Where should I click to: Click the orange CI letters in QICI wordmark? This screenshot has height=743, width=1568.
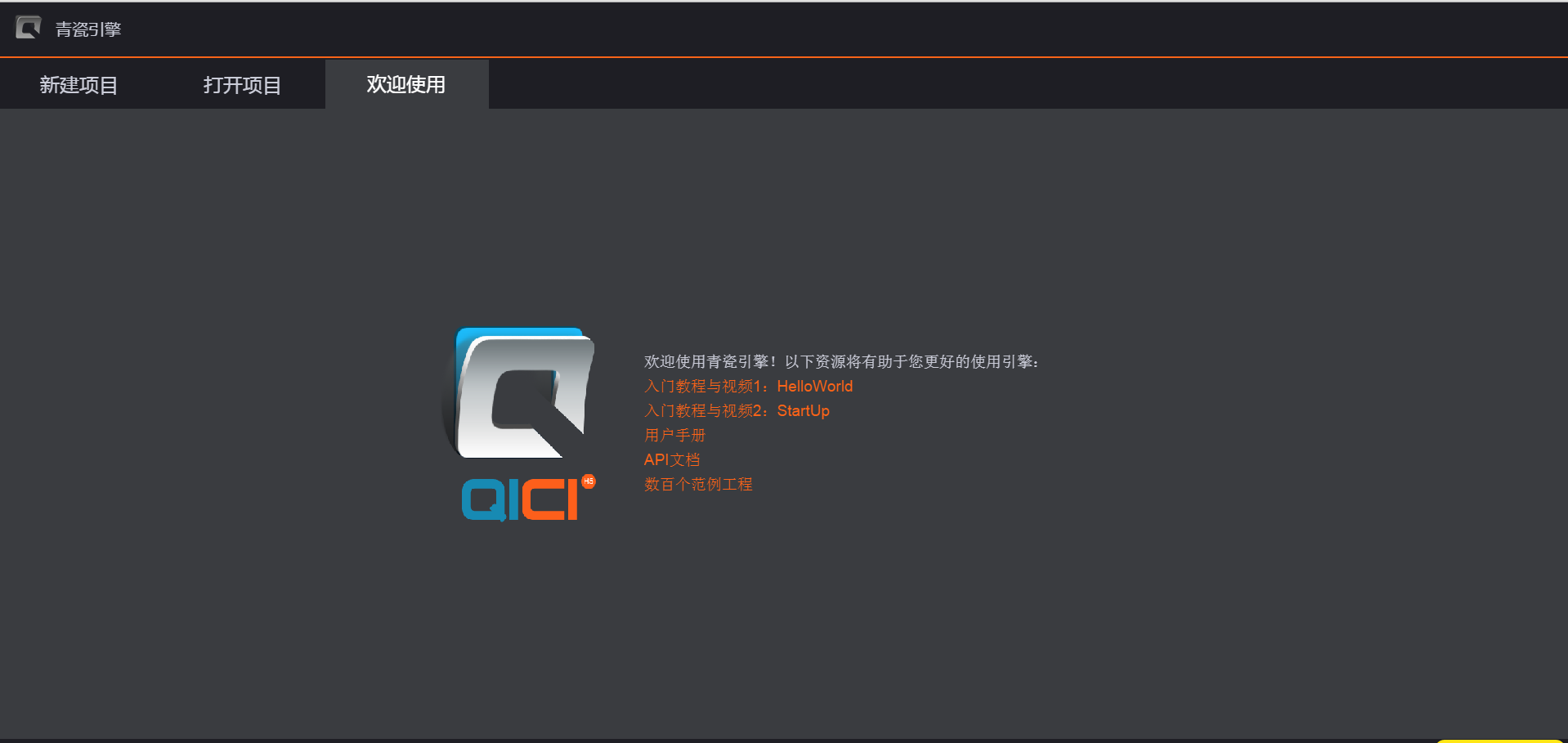tap(549, 499)
